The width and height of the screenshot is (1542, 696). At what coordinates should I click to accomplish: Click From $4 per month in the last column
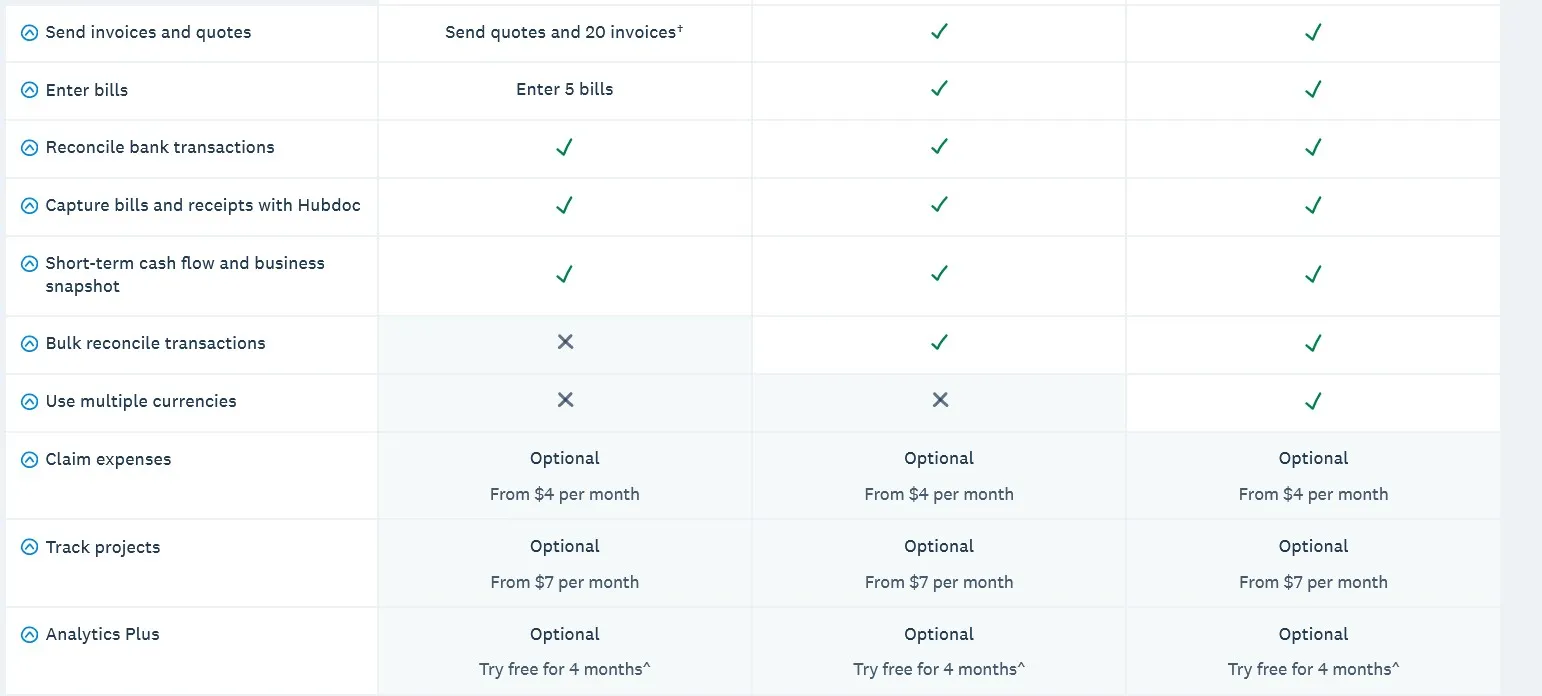pos(1313,494)
